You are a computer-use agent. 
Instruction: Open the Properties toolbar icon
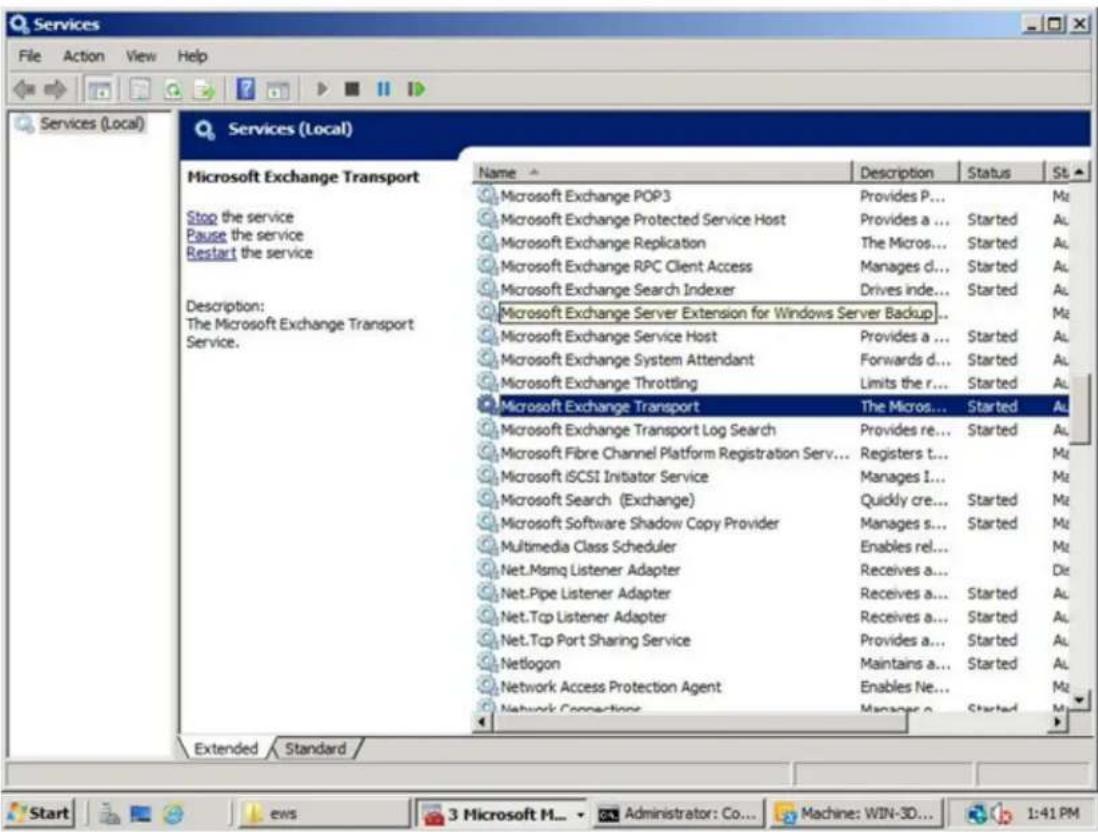[x=141, y=90]
